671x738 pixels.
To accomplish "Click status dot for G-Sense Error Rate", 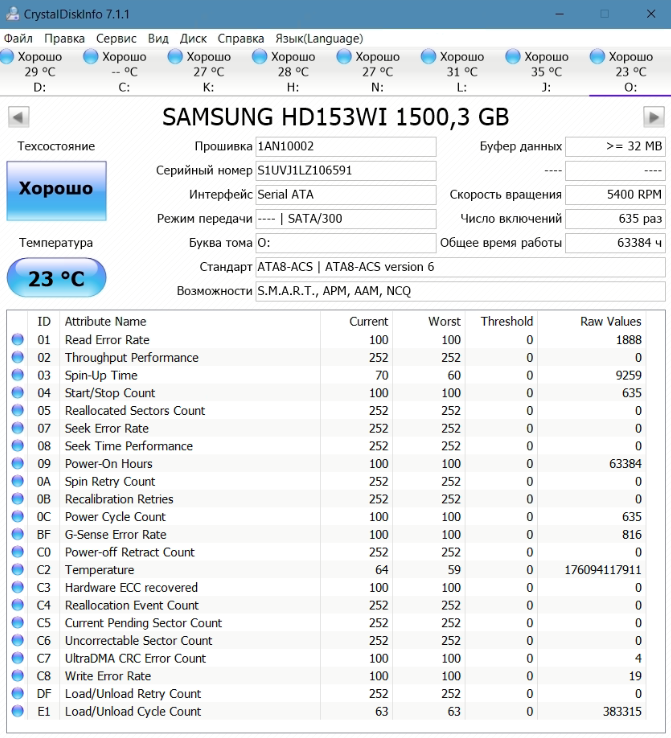I will (x=18, y=534).
